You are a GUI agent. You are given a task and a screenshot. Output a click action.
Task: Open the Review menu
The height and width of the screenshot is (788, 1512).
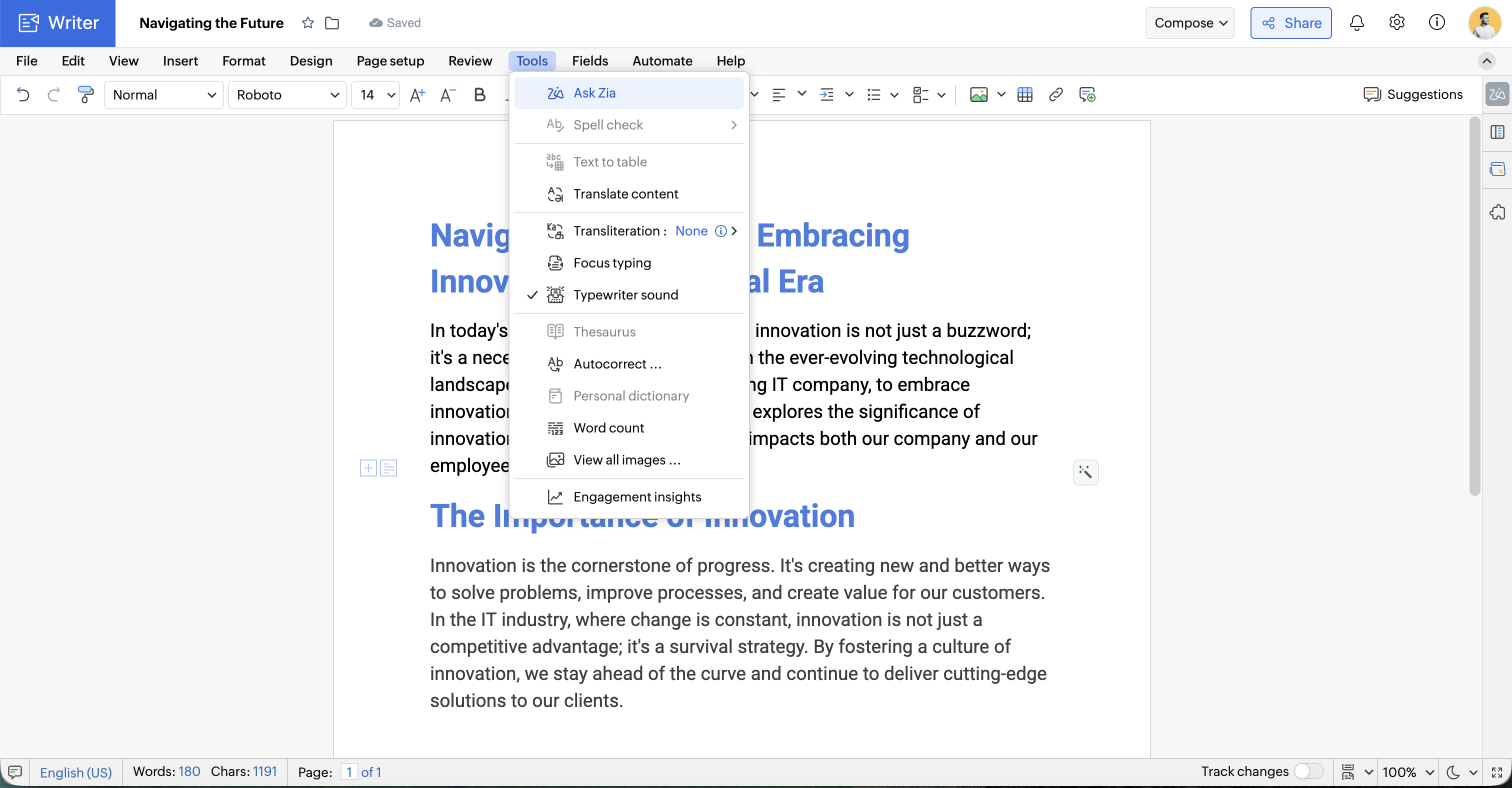[x=469, y=61]
